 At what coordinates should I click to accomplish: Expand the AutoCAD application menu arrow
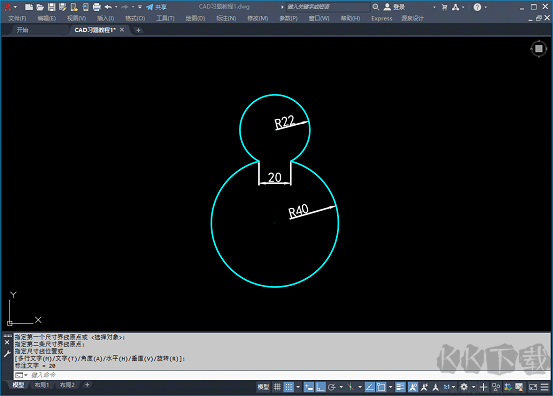coord(16,7)
